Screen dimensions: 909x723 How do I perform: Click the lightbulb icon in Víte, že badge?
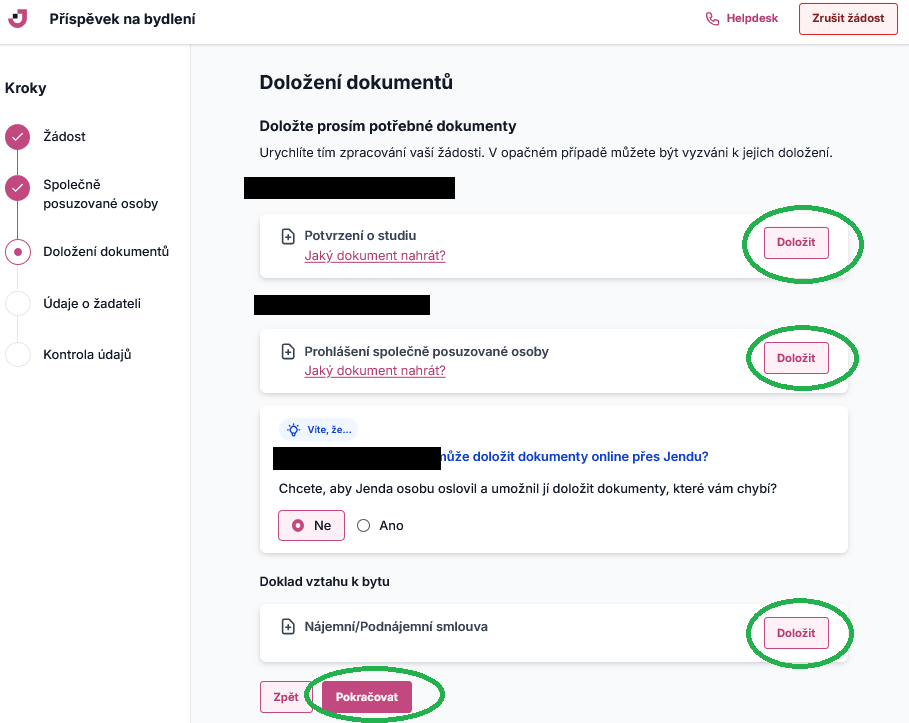[294, 430]
